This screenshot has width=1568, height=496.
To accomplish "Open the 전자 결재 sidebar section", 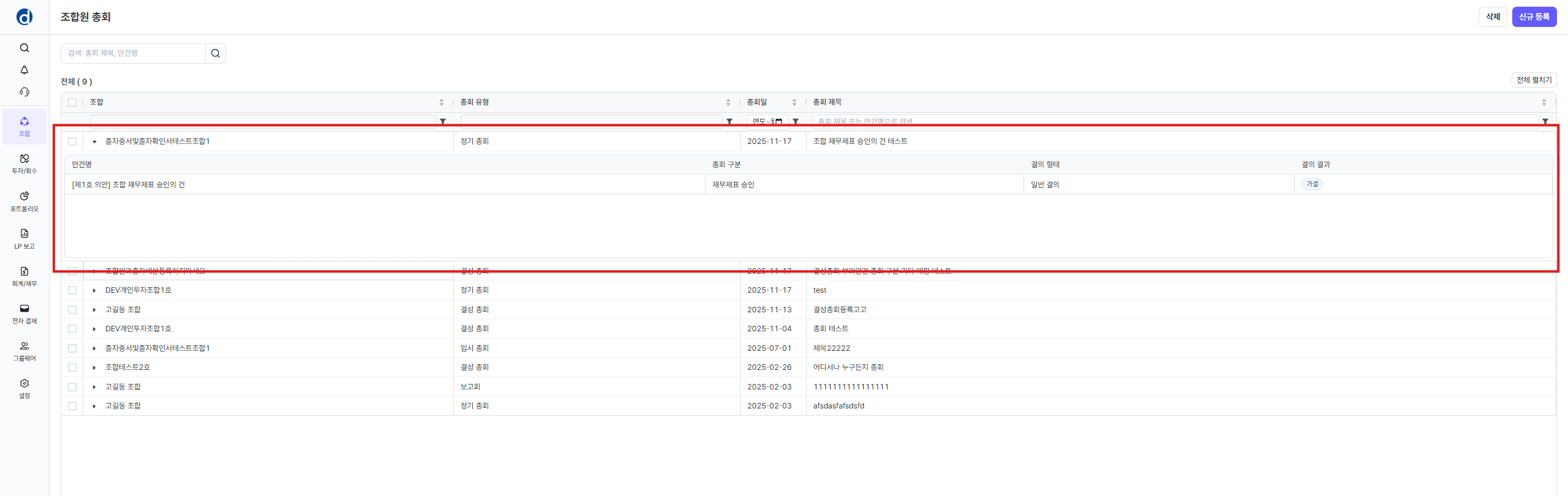I will [24, 314].
